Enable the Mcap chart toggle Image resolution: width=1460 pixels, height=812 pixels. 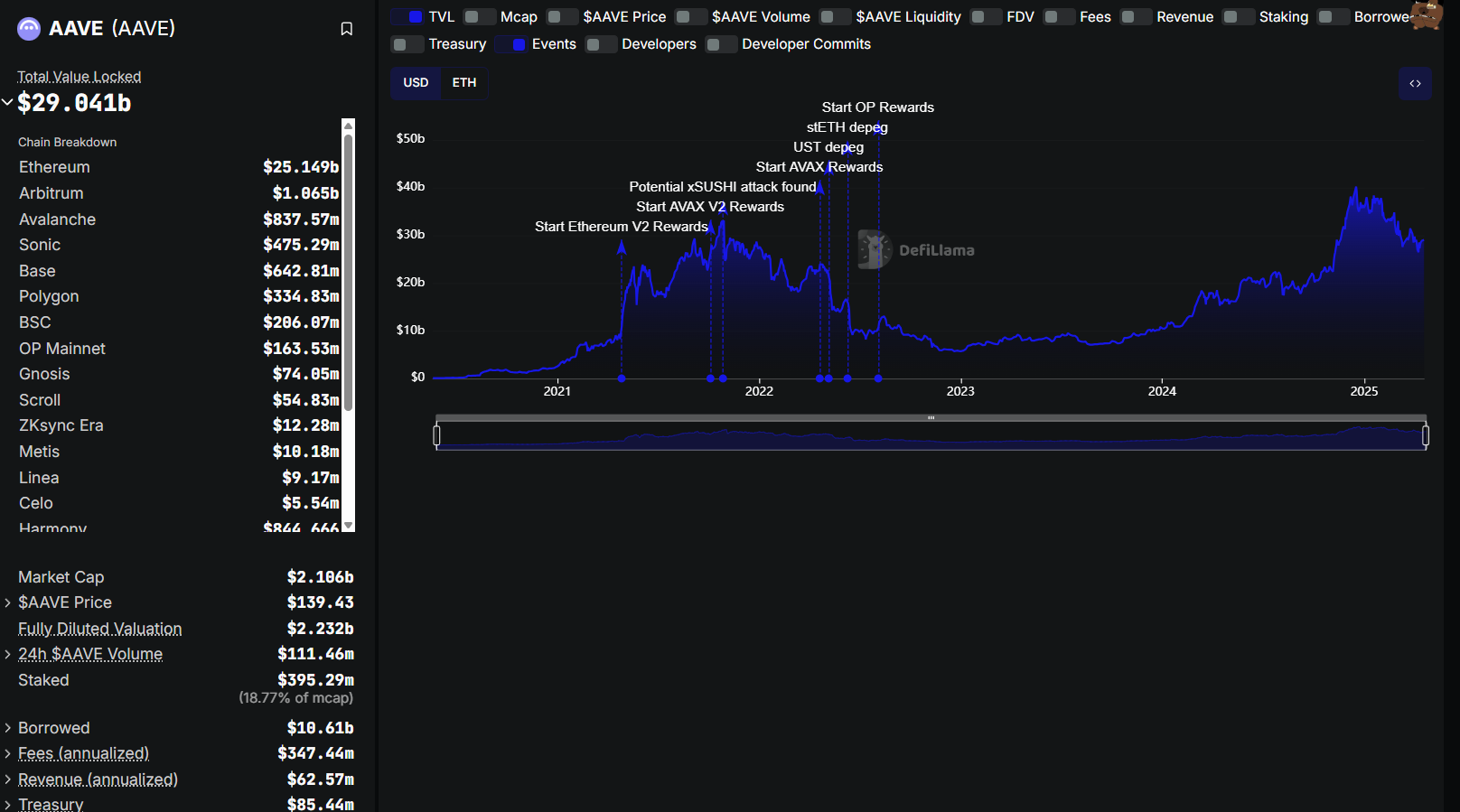pos(480,17)
